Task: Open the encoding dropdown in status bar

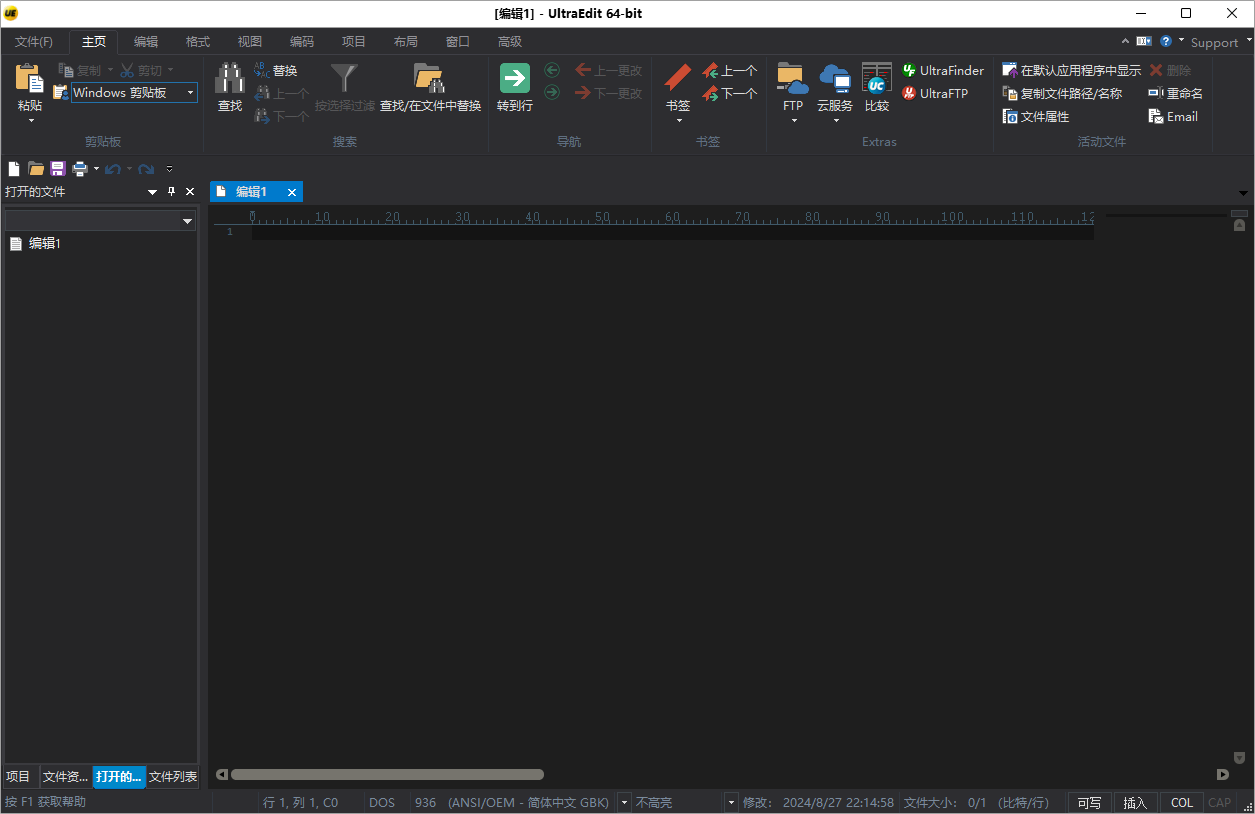Action: coord(624,802)
